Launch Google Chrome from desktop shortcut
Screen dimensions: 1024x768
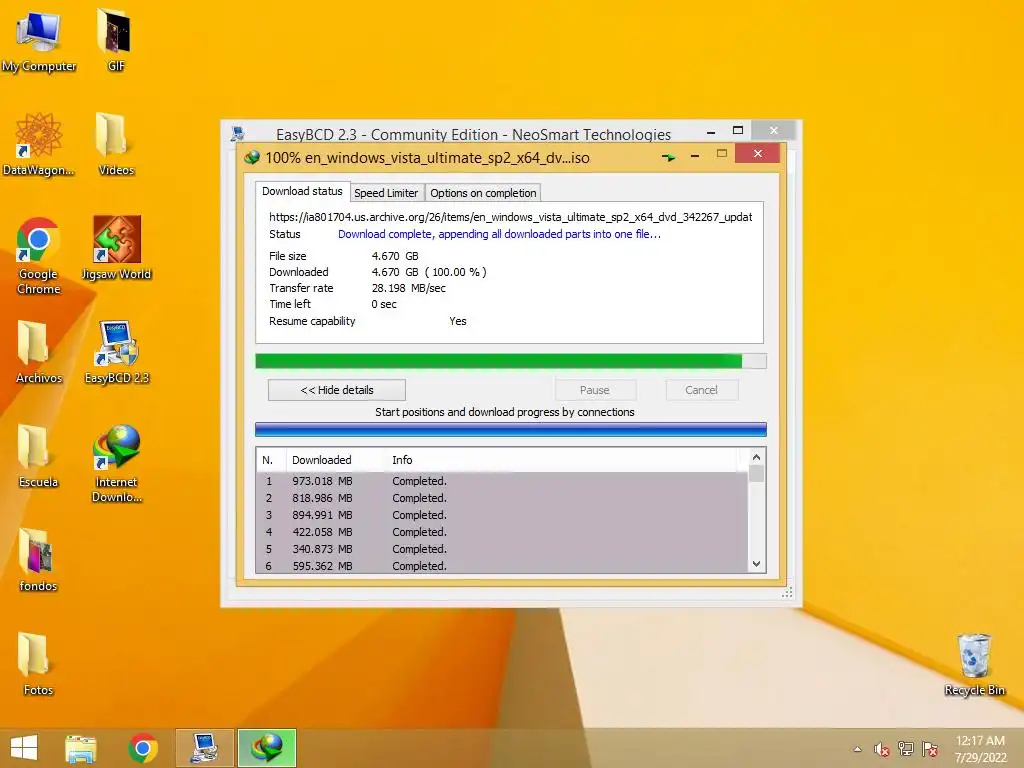click(x=39, y=255)
